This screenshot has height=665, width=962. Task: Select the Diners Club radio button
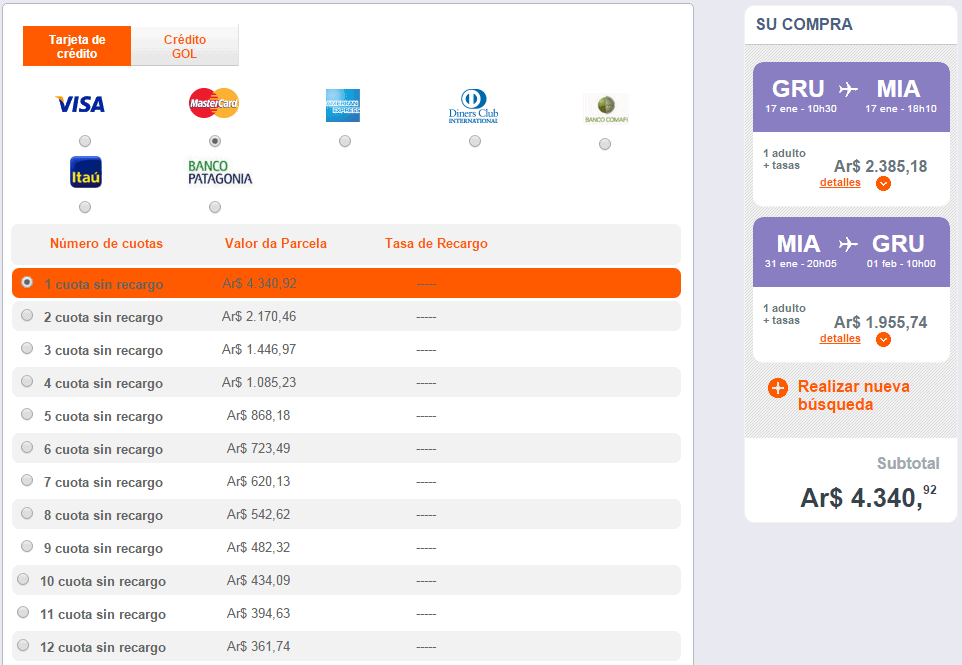click(475, 141)
